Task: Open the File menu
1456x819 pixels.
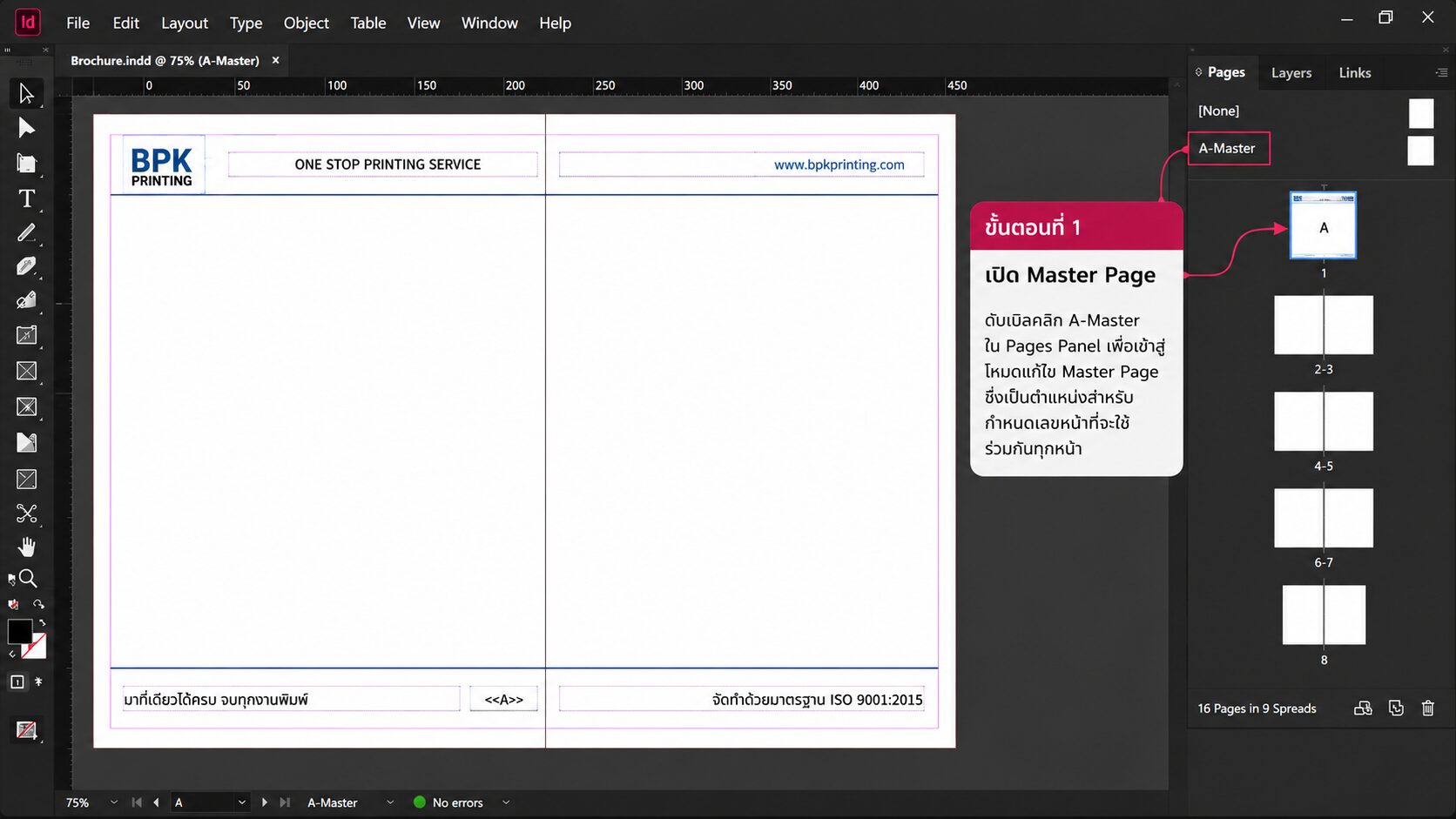Action: click(78, 23)
